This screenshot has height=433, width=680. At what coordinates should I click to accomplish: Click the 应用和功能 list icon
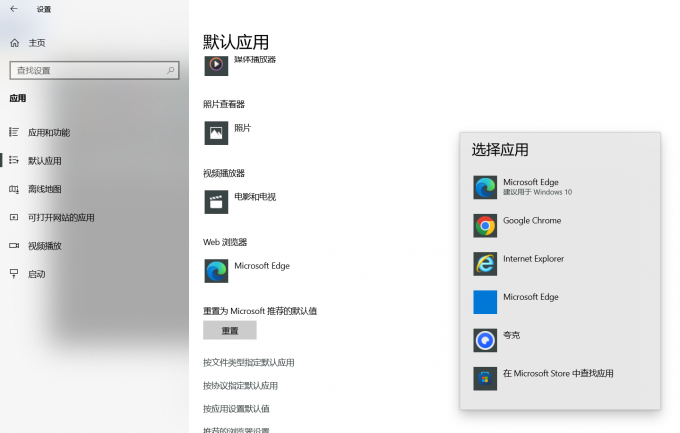coord(14,132)
